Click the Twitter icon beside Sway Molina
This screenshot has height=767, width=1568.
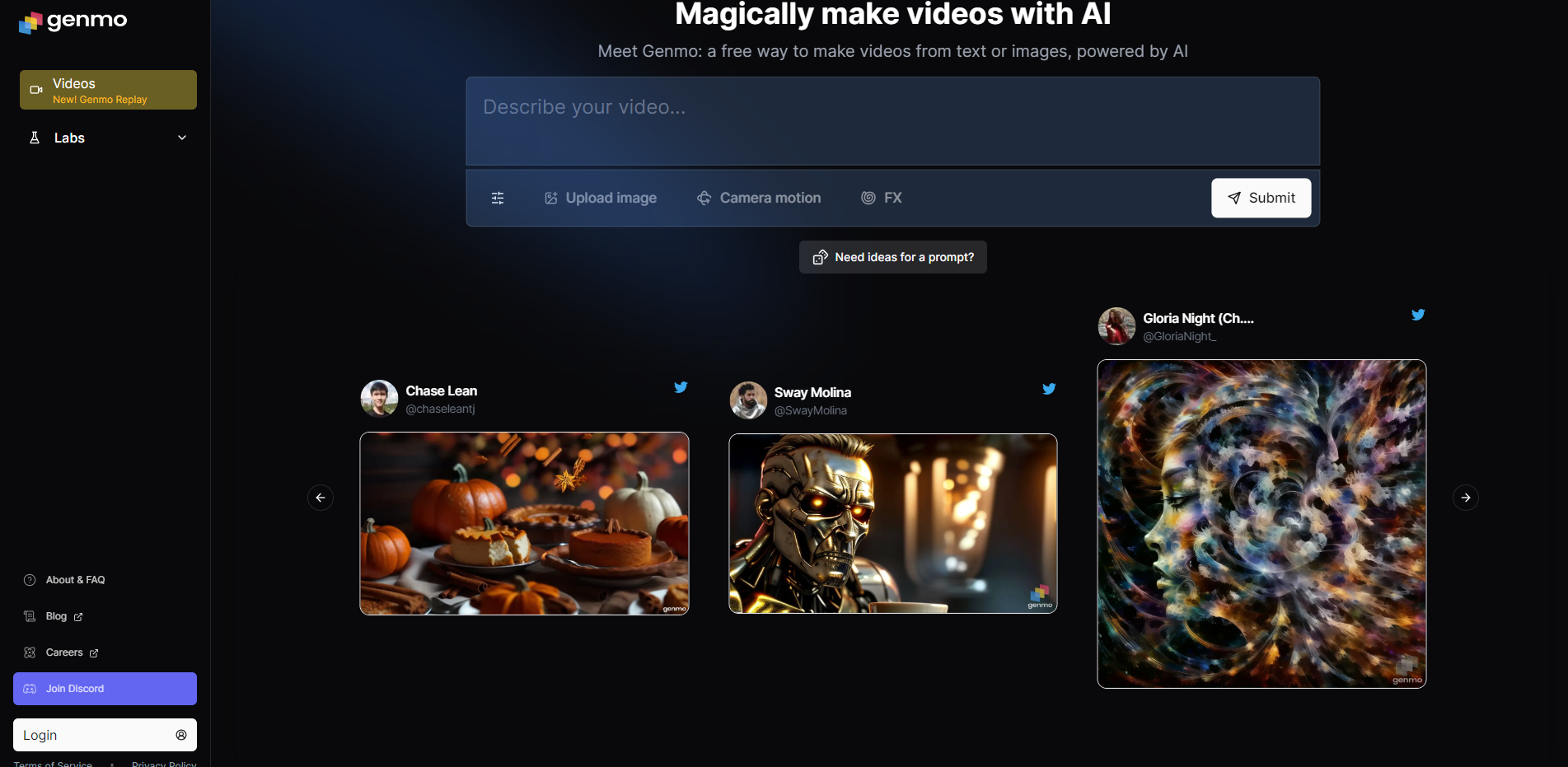(1049, 389)
